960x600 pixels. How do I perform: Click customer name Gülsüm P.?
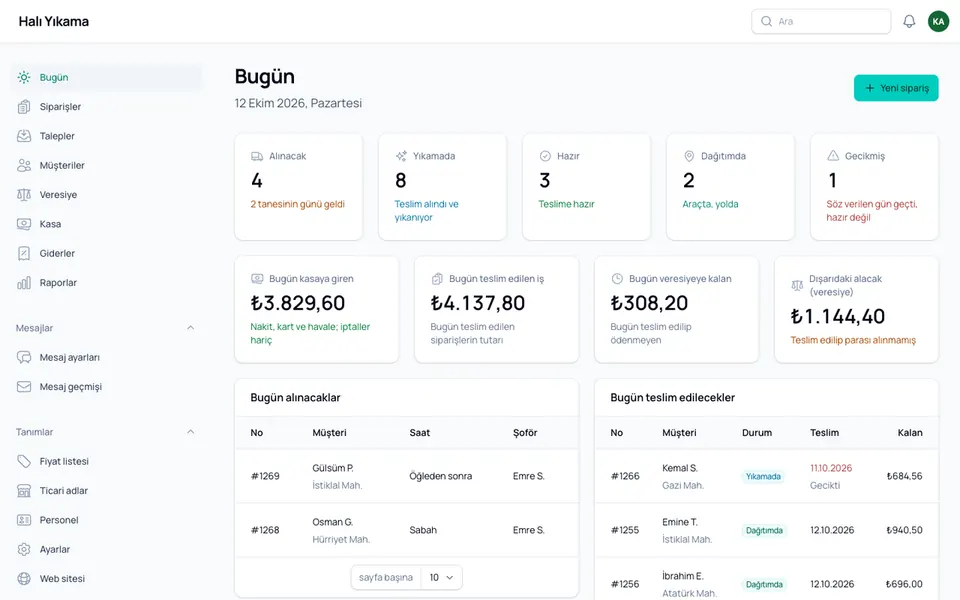332,468
